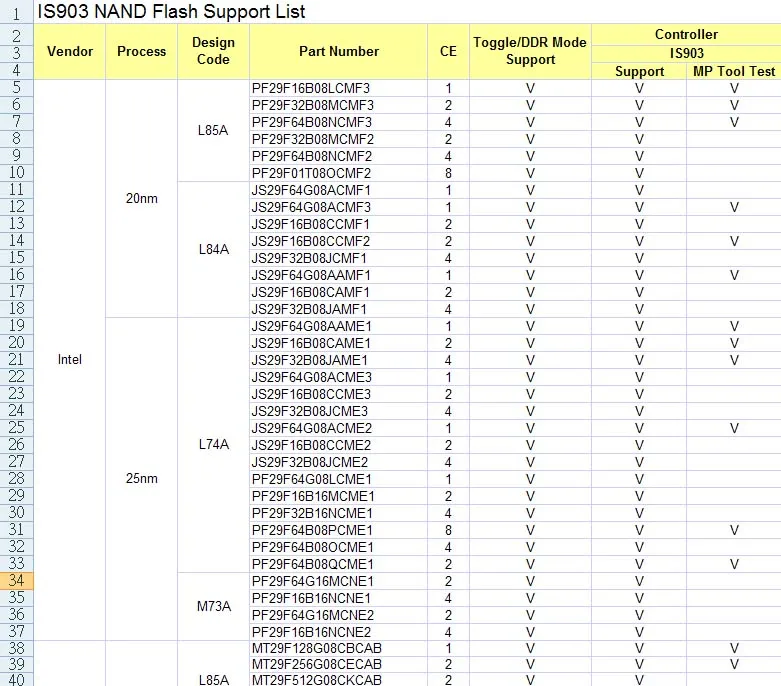Image resolution: width=781 pixels, height=686 pixels.
Task: Select cell JS29F16B08CAME1
Action: click(x=338, y=343)
